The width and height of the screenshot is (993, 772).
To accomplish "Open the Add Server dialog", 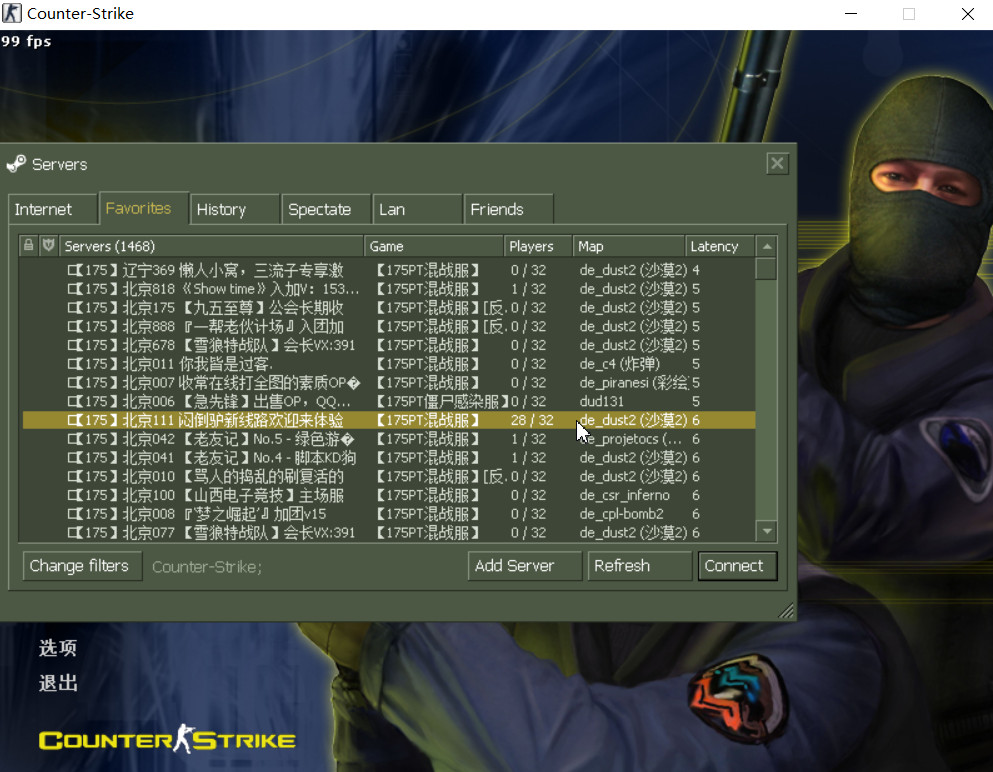I will (524, 566).
